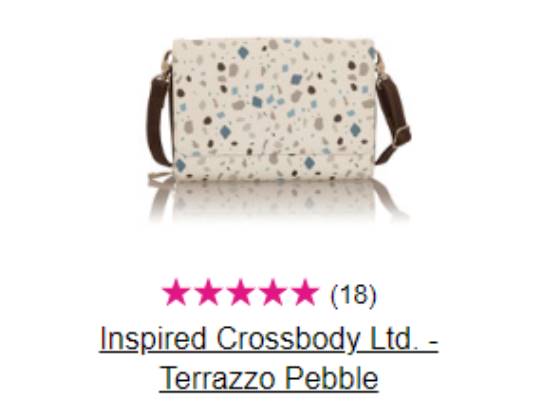Click the first pink rating star
Screen dimensions: 544x408
[x=176, y=292]
